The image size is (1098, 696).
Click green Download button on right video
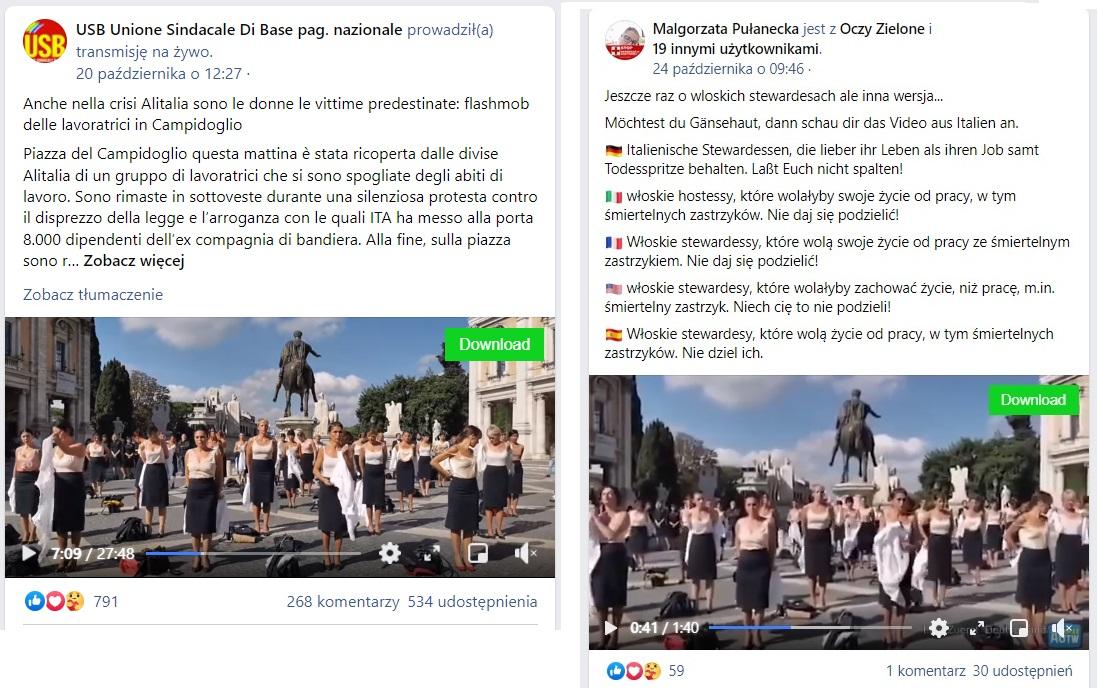[1034, 400]
